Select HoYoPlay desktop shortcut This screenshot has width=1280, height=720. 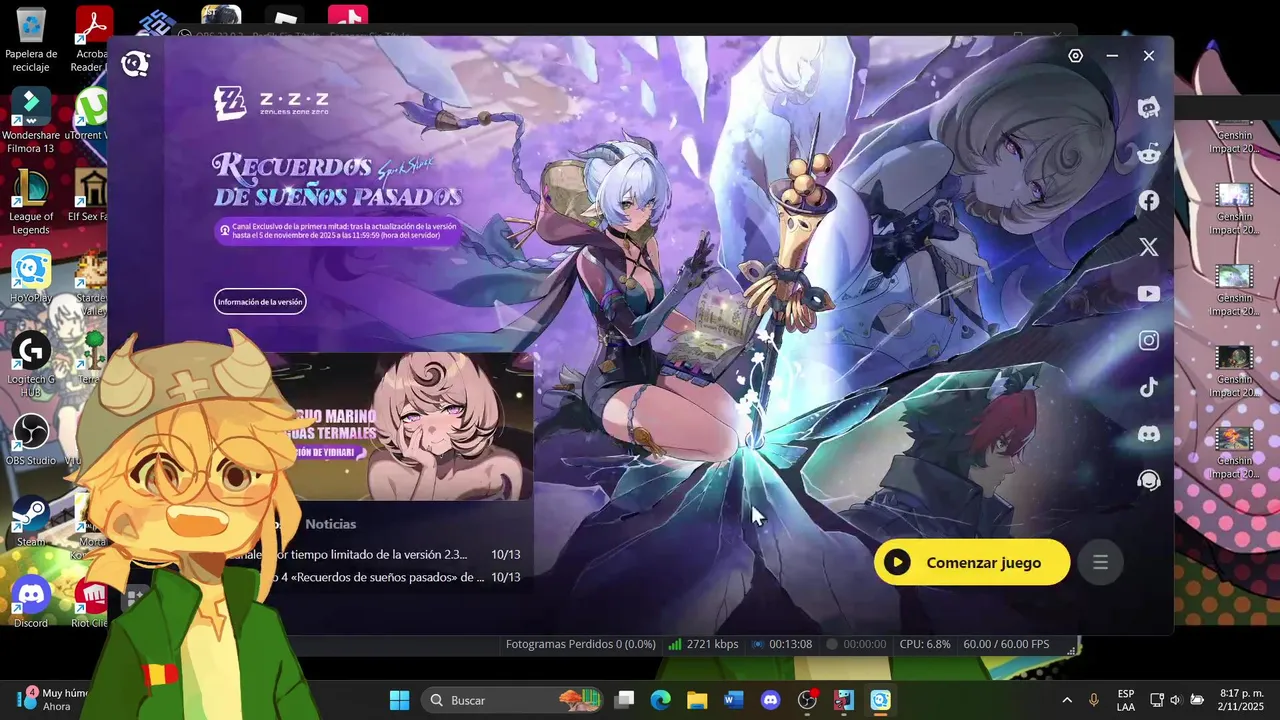(x=31, y=277)
